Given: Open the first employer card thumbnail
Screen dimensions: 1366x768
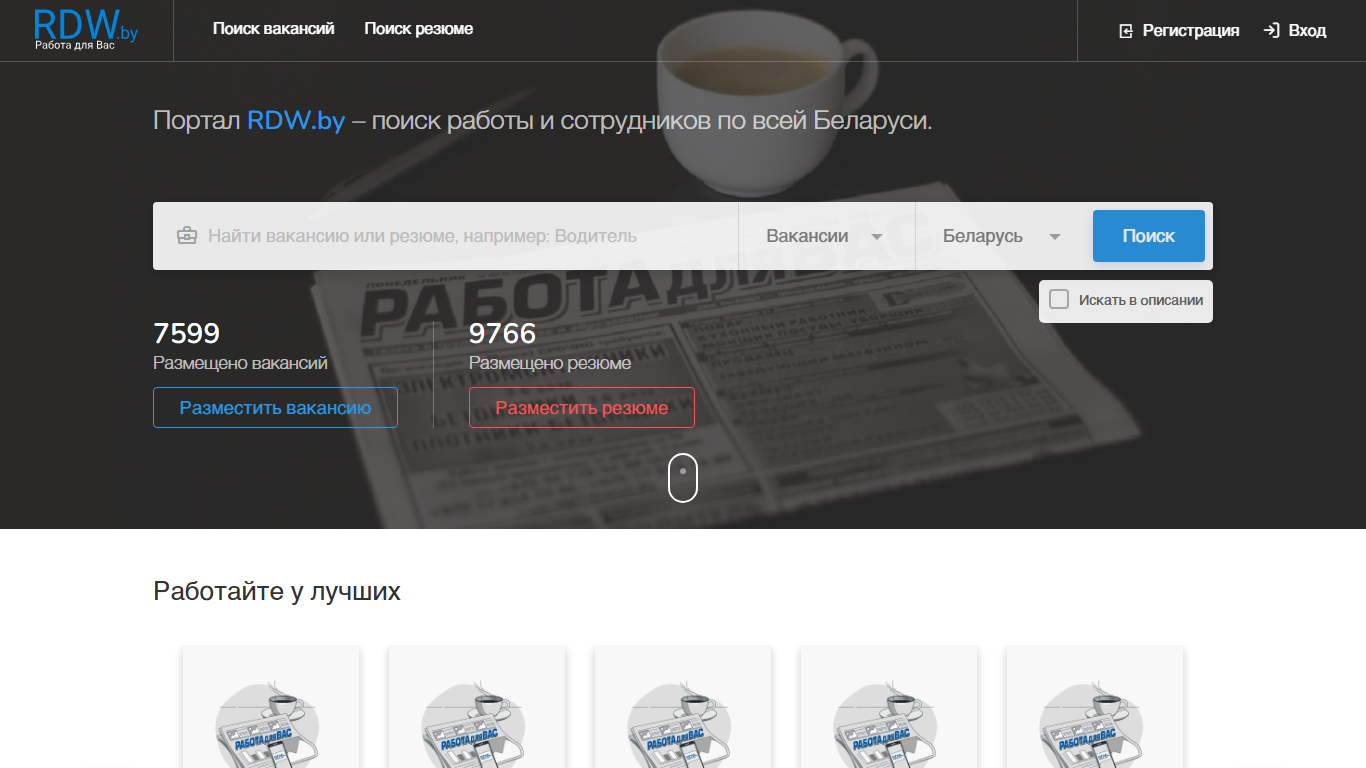Looking at the screenshot, I should 271,708.
